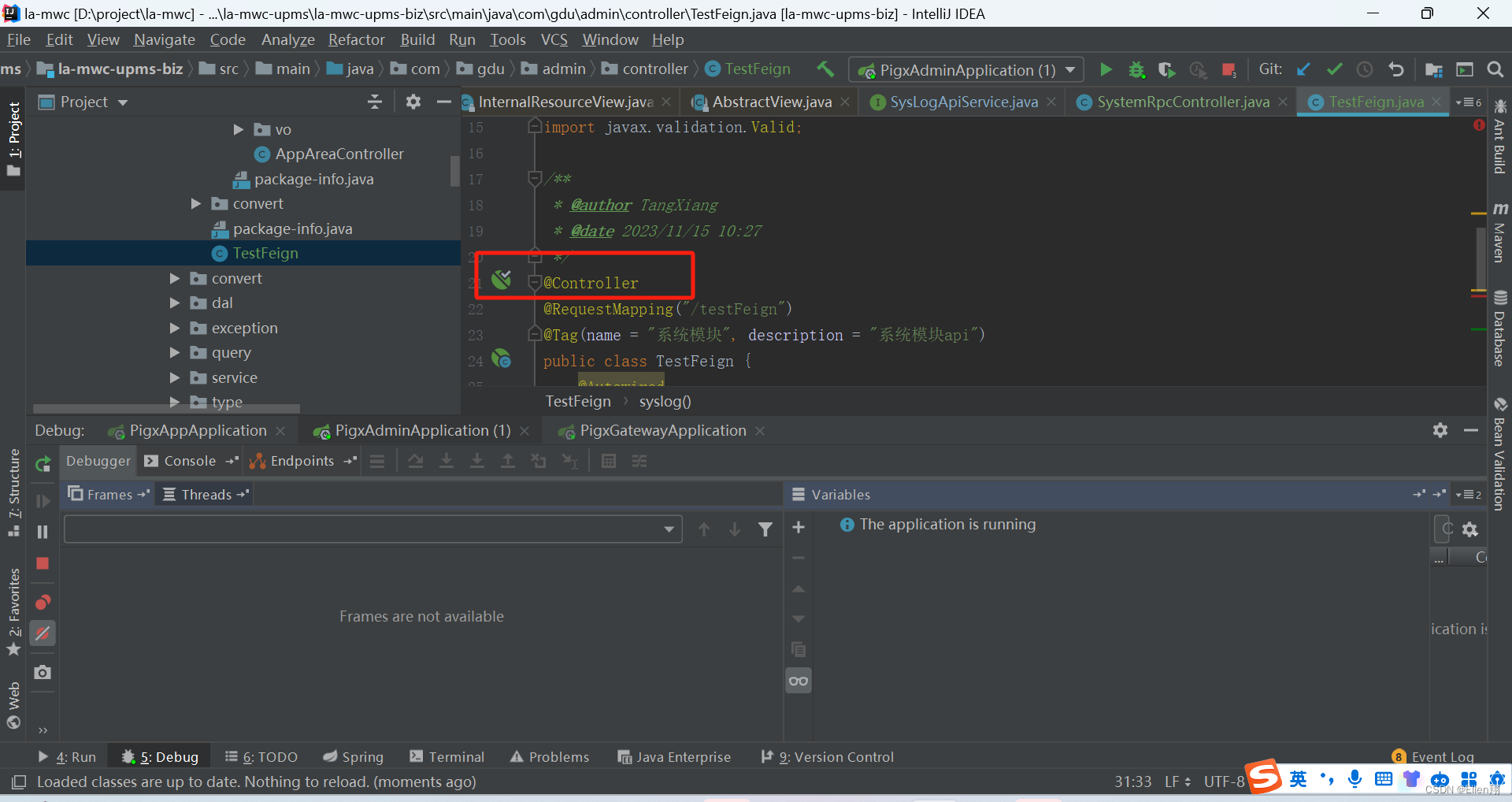Image resolution: width=1512 pixels, height=802 pixels.
Task: Add a new watch with plus icon
Action: 799,527
